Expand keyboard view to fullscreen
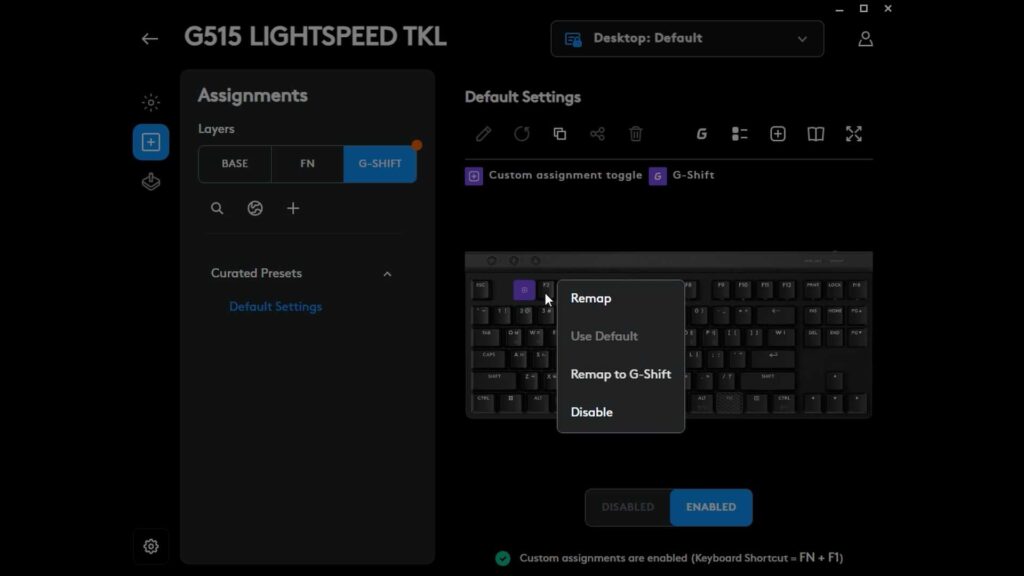The image size is (1024, 576). pos(854,134)
